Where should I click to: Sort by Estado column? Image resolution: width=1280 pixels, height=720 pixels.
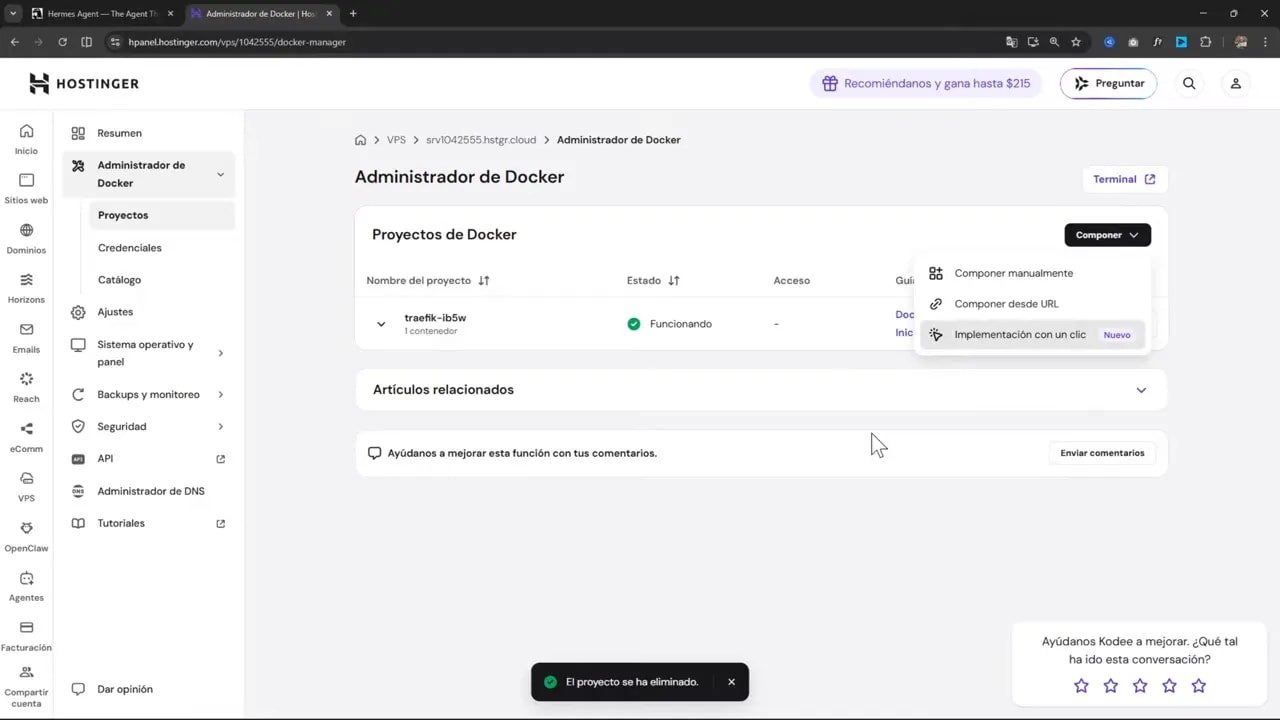[653, 281]
